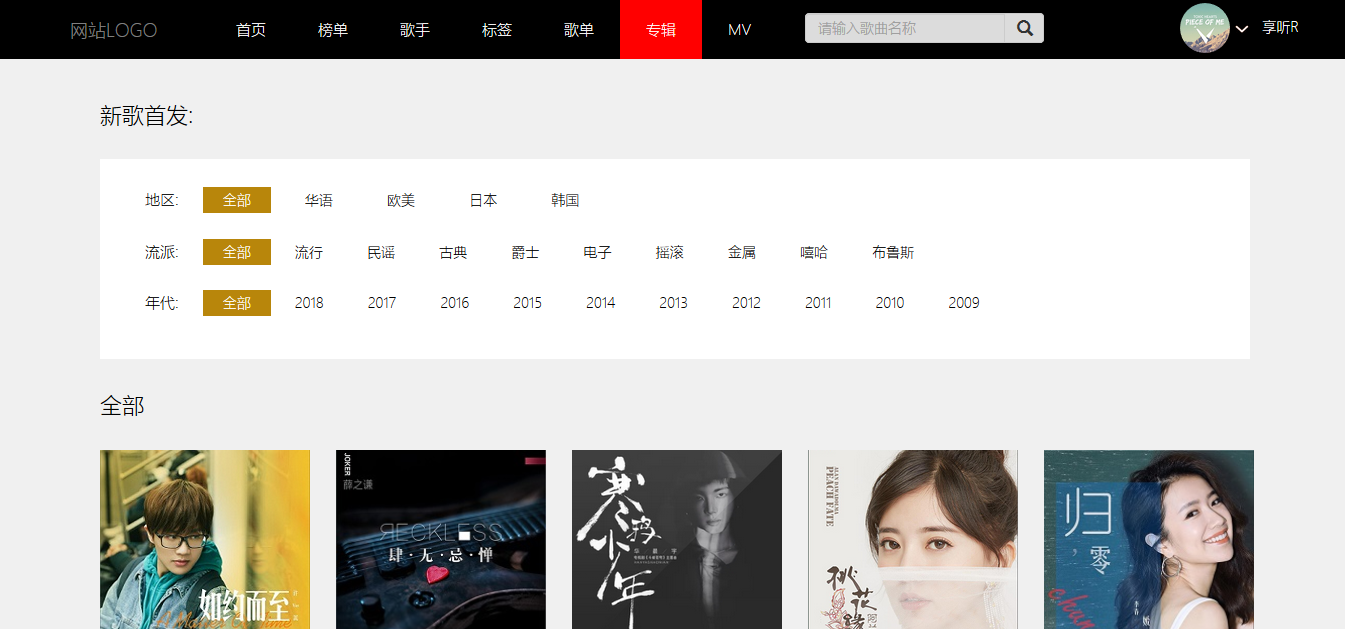Filter genre by 摇滚
The width and height of the screenshot is (1345, 629).
[669, 252]
